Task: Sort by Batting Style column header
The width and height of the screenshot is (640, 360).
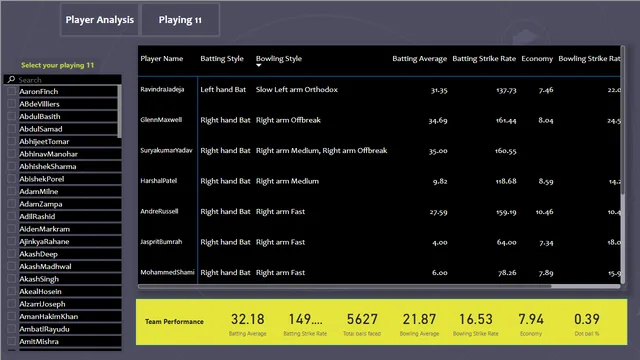Action: pos(222,58)
